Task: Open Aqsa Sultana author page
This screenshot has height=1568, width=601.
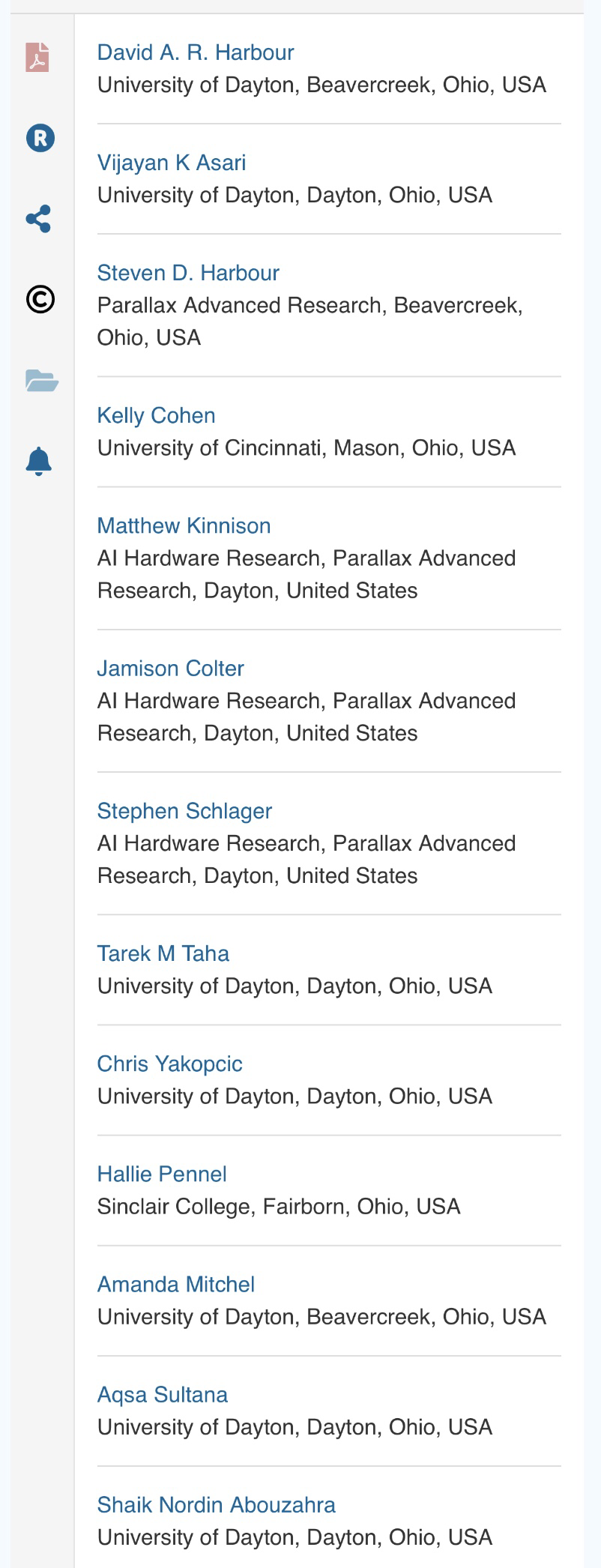Action: [x=162, y=1394]
